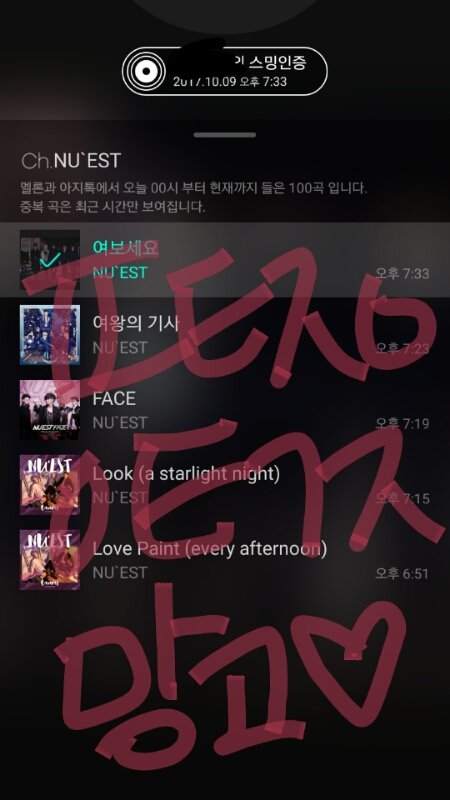Open the streaming certification pill badge

224,71
